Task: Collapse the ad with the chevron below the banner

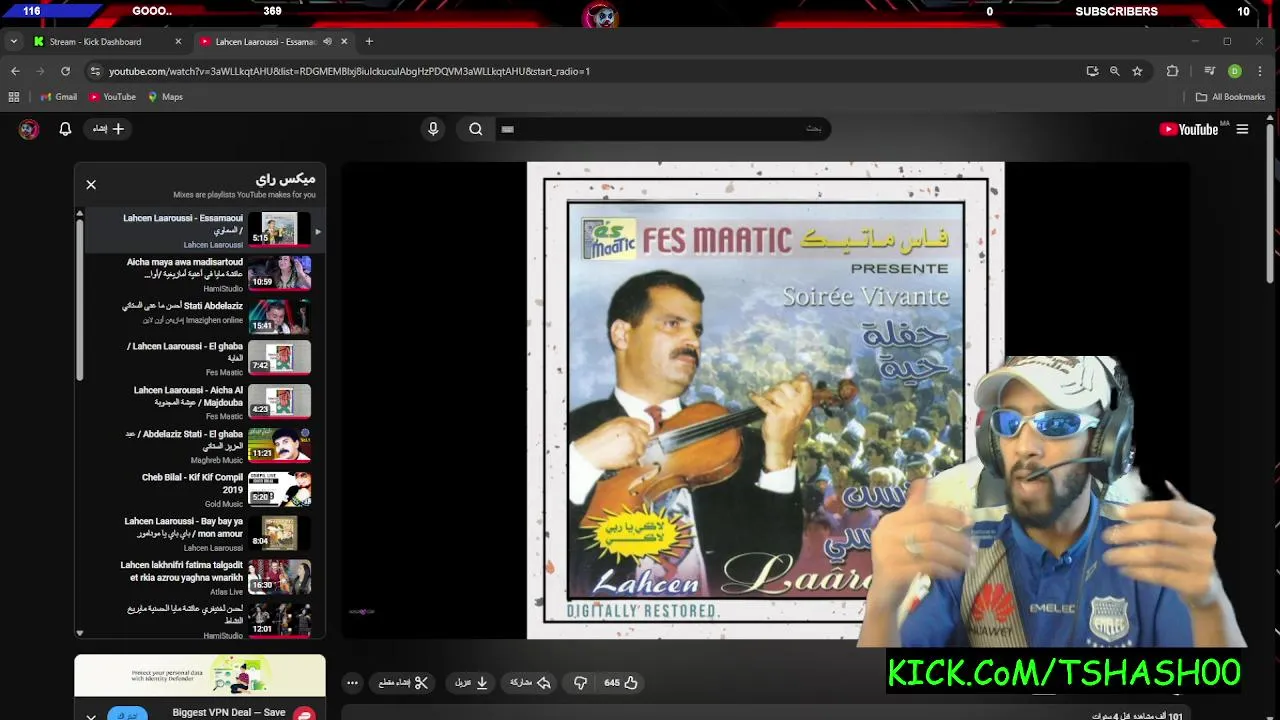Action: point(91,715)
